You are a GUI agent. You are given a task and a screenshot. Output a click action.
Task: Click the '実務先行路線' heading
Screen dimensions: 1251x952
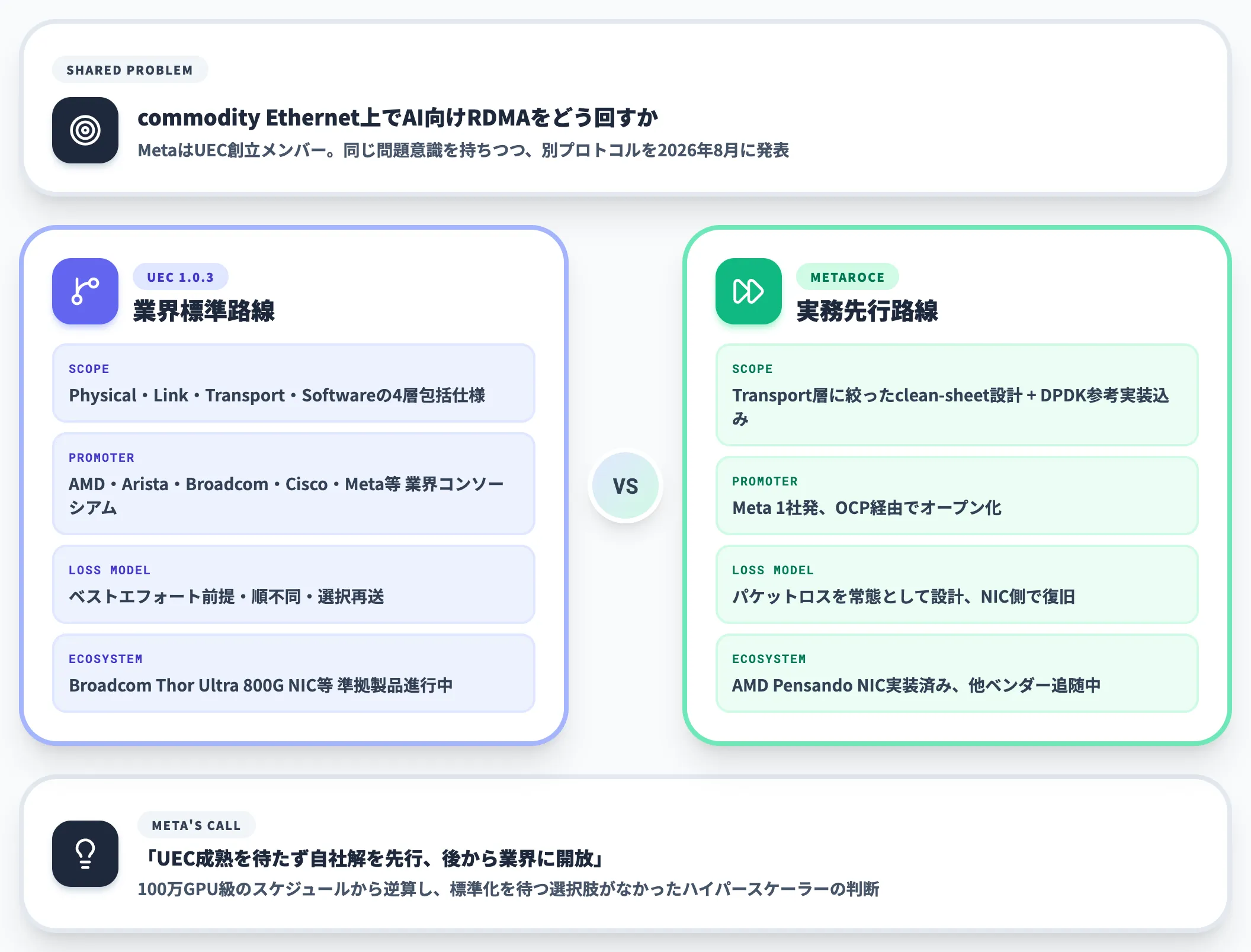[867, 311]
